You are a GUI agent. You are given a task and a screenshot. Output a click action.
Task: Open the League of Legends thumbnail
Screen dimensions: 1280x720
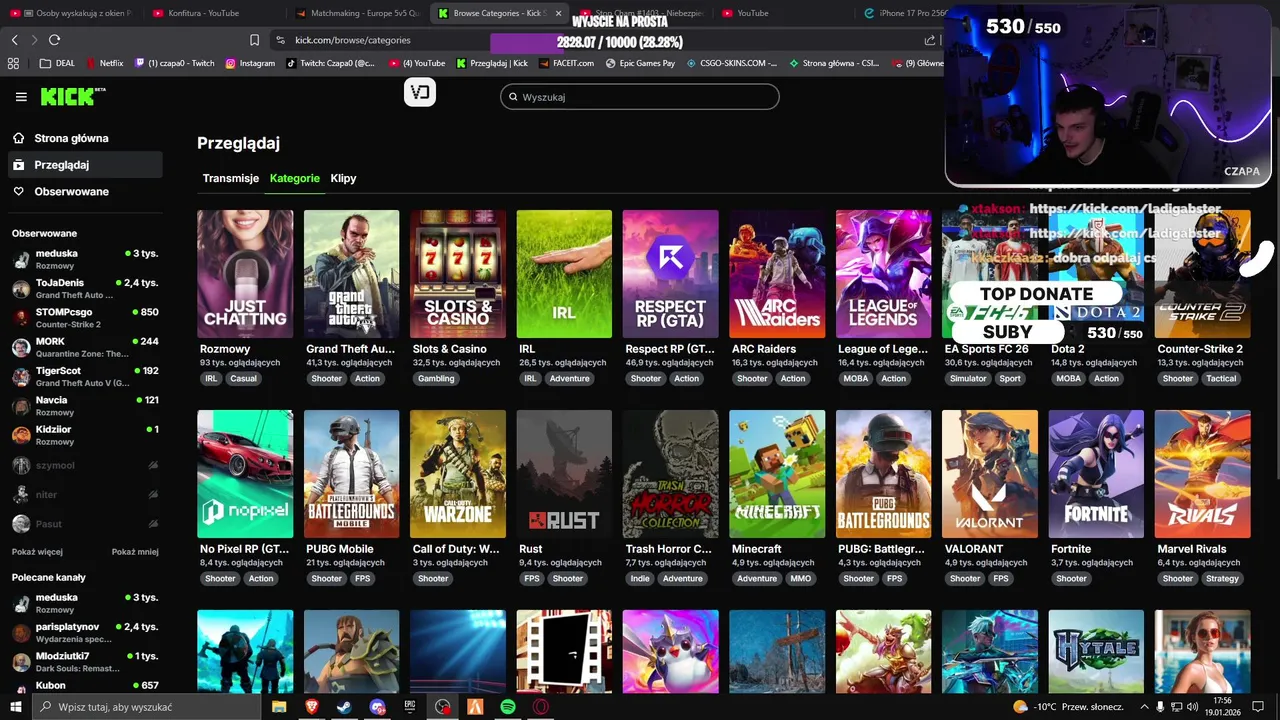(883, 274)
